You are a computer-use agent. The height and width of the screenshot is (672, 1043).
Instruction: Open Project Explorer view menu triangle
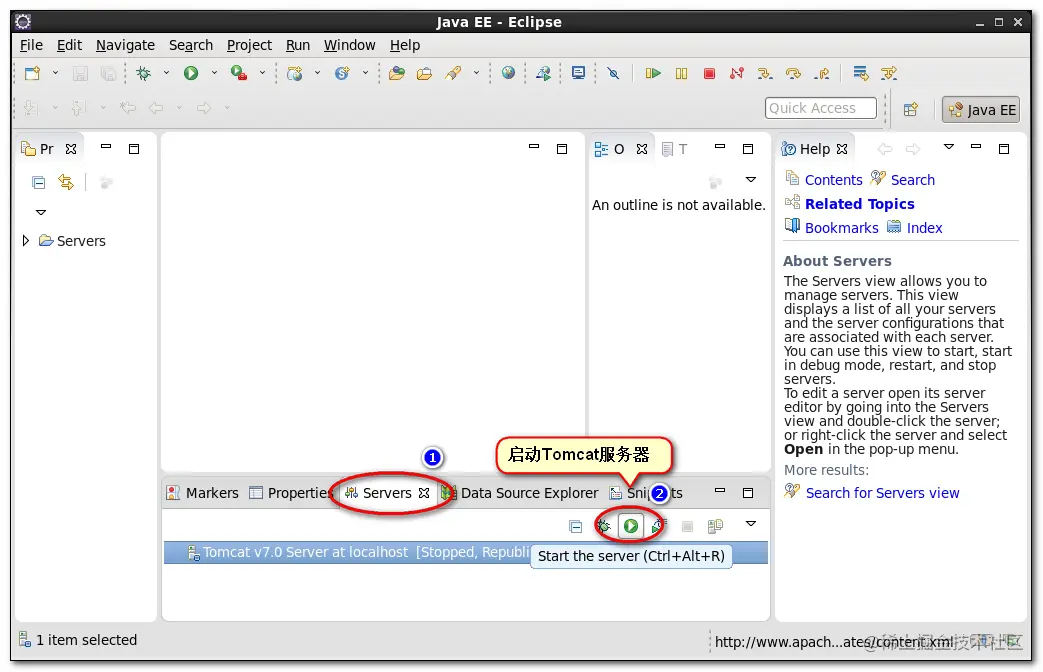tap(41, 212)
